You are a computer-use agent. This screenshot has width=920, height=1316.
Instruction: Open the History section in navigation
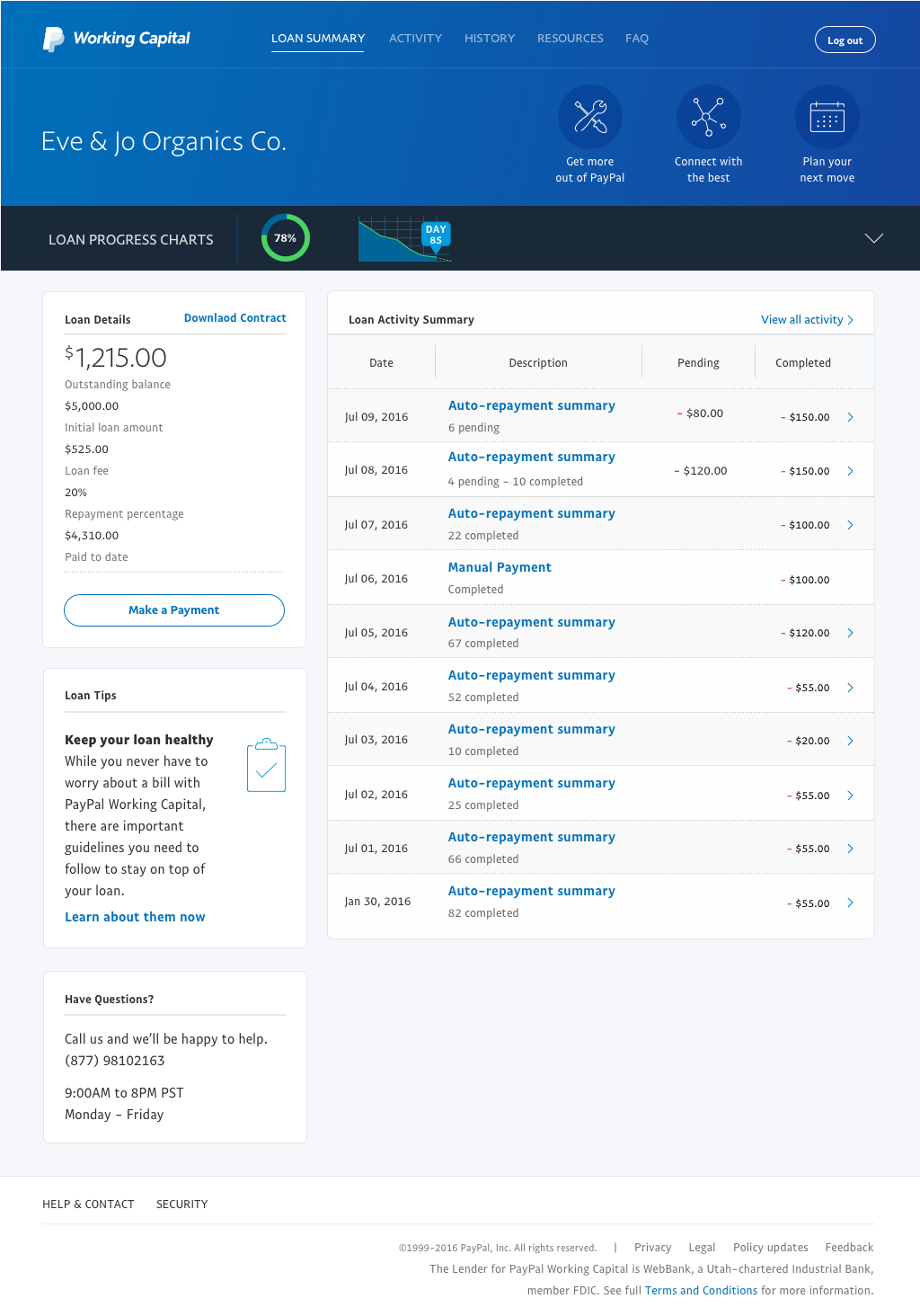pyautogui.click(x=489, y=38)
